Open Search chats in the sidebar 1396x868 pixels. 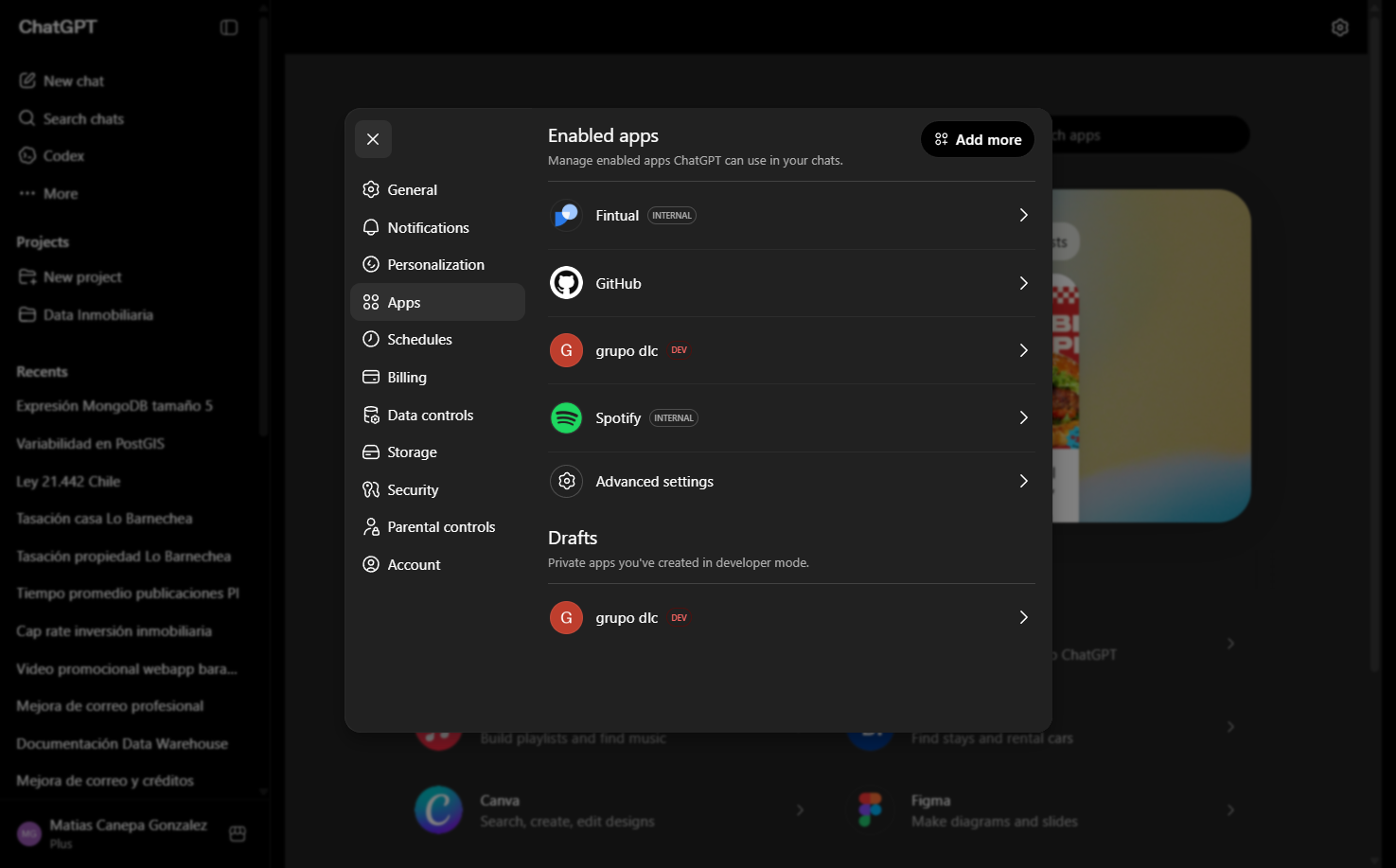click(x=131, y=118)
